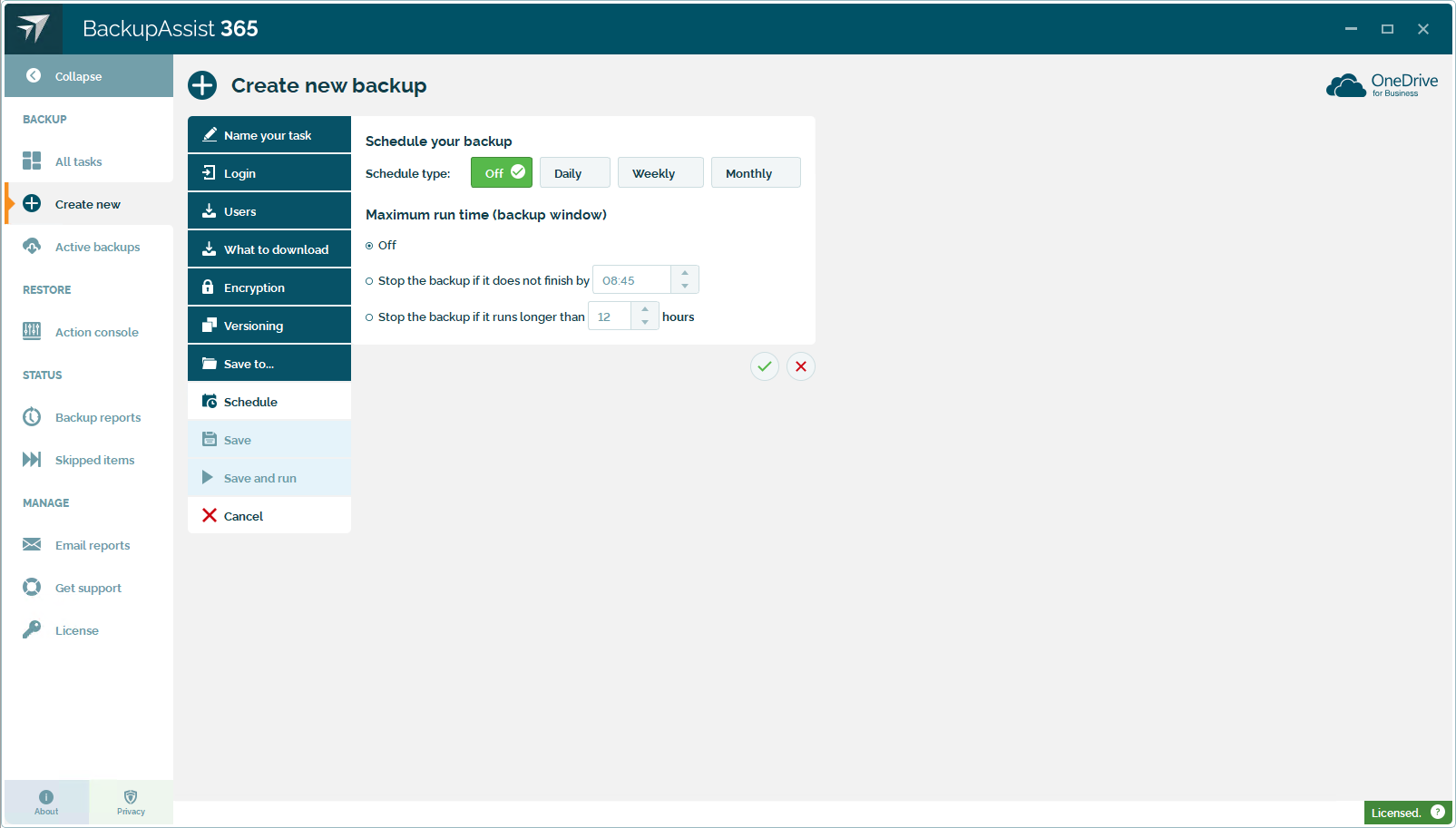1456x828 pixels.
Task: Open the About info icon
Action: [46, 797]
